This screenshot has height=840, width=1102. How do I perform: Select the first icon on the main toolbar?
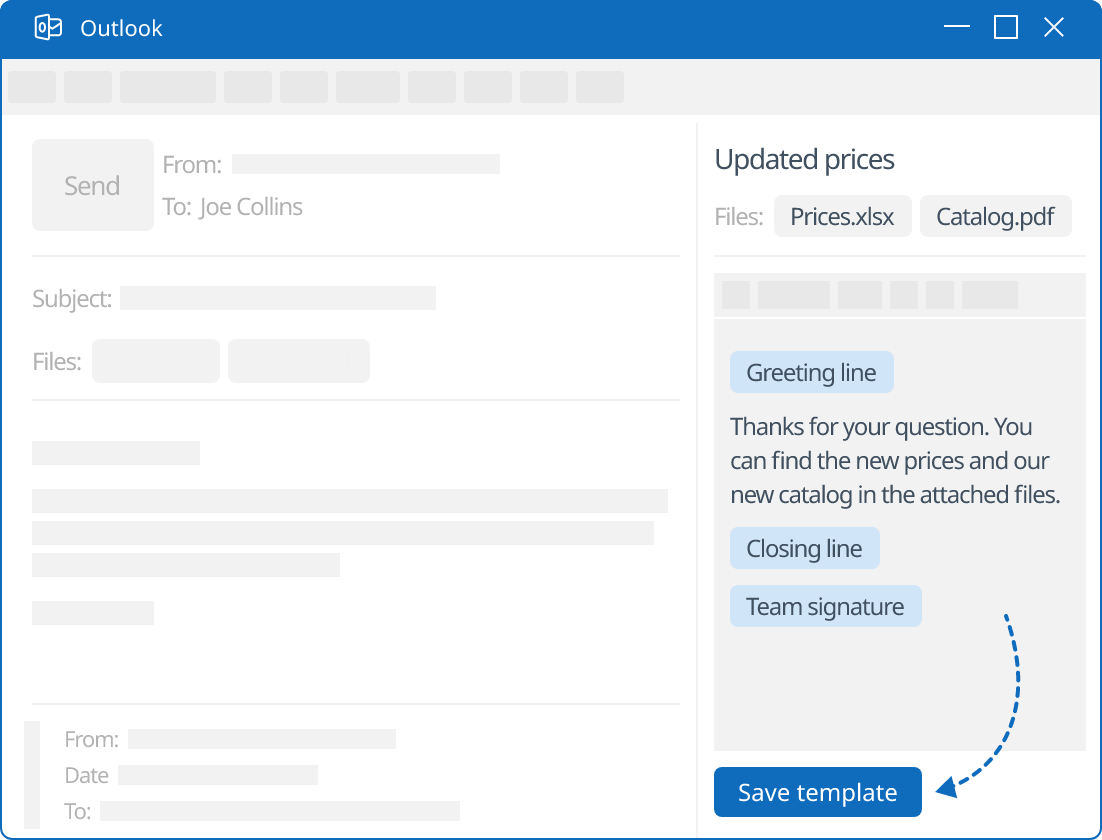coord(31,86)
